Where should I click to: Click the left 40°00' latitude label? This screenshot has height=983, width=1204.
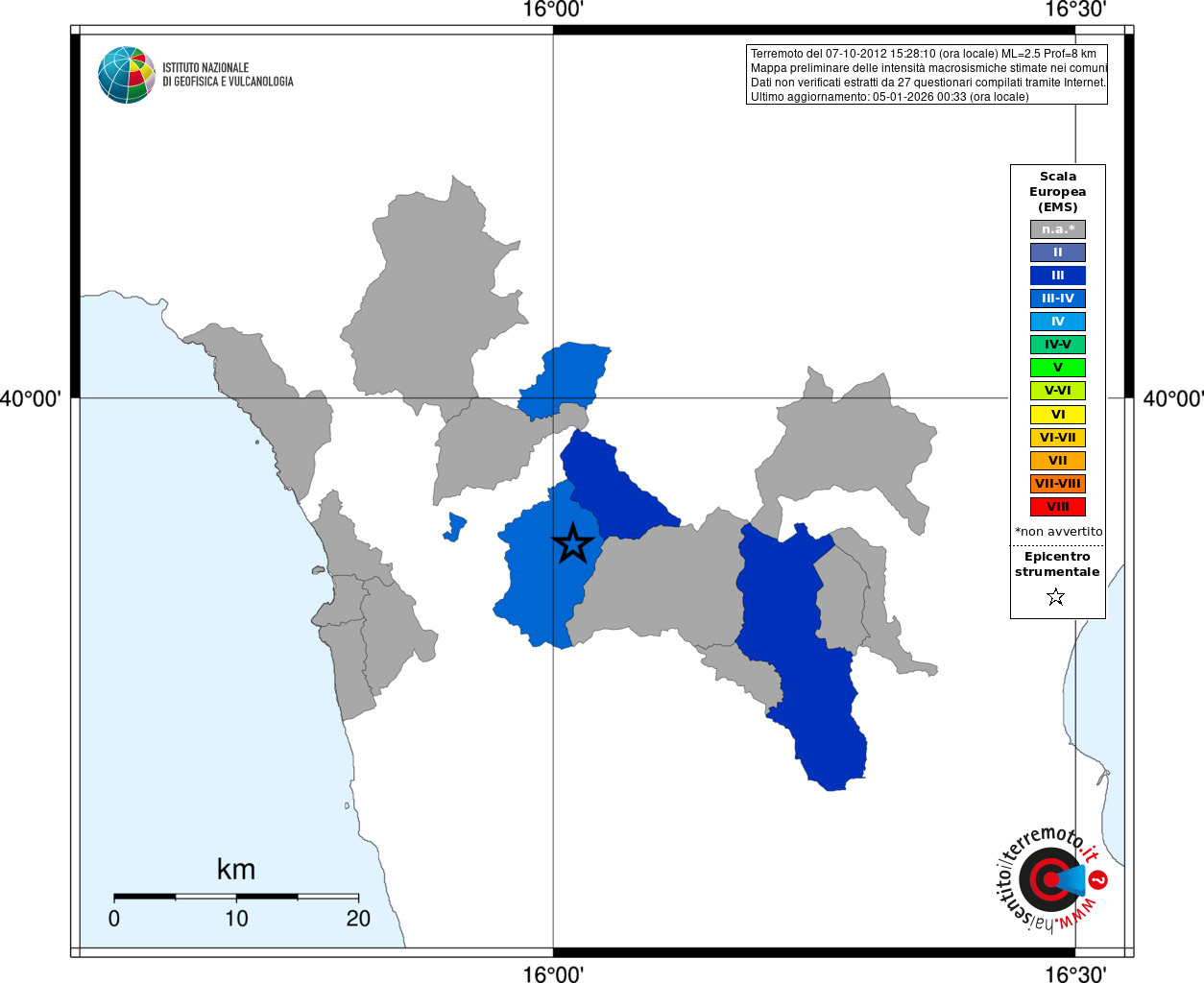[x=31, y=398]
